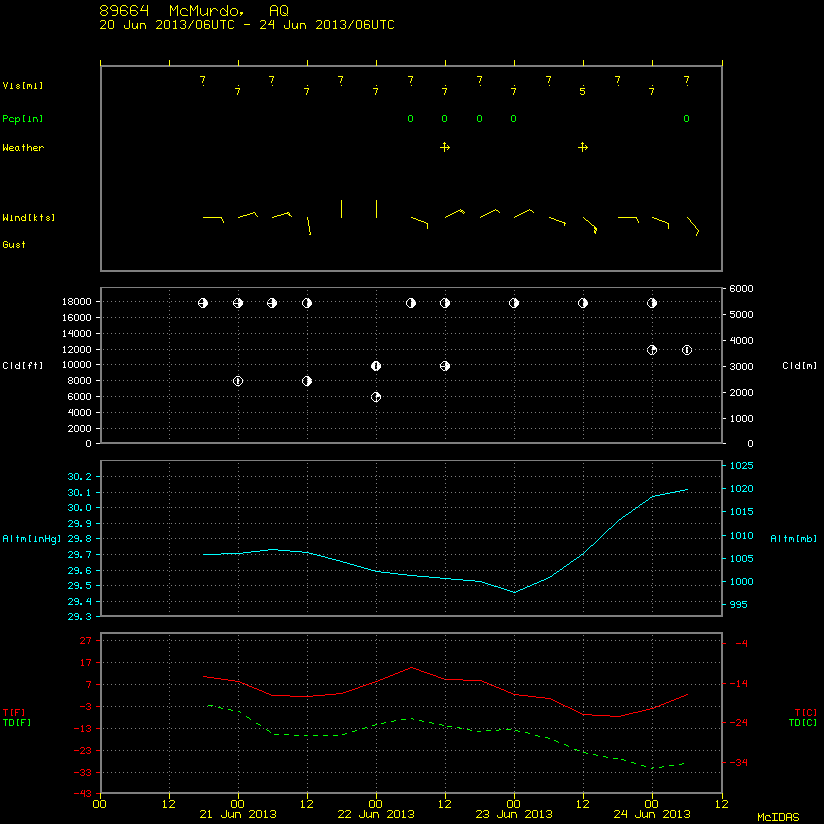This screenshot has width=824, height=824.
Task: Click the last green precipitation zero value
Action: (x=686, y=119)
